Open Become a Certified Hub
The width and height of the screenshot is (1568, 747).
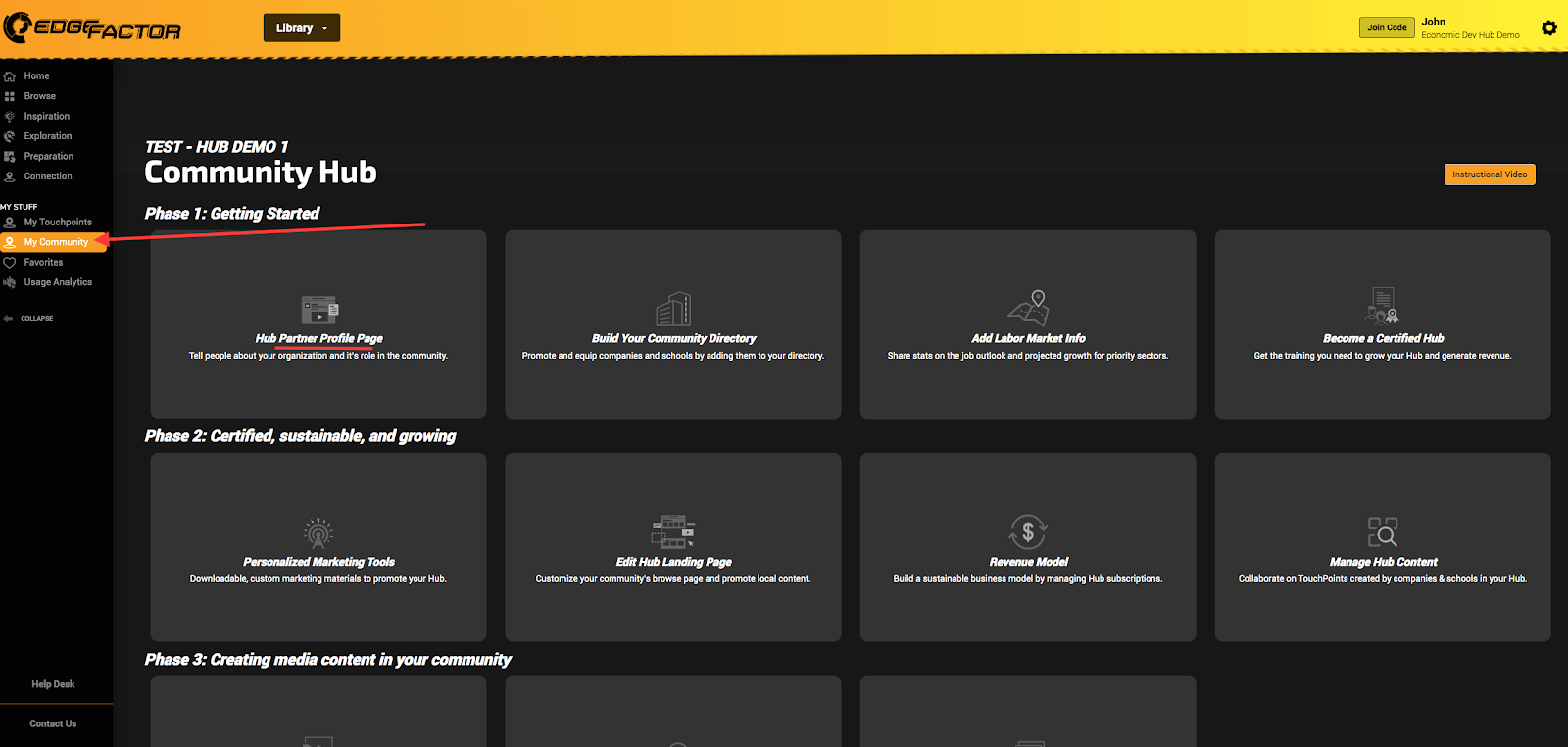click(1383, 338)
